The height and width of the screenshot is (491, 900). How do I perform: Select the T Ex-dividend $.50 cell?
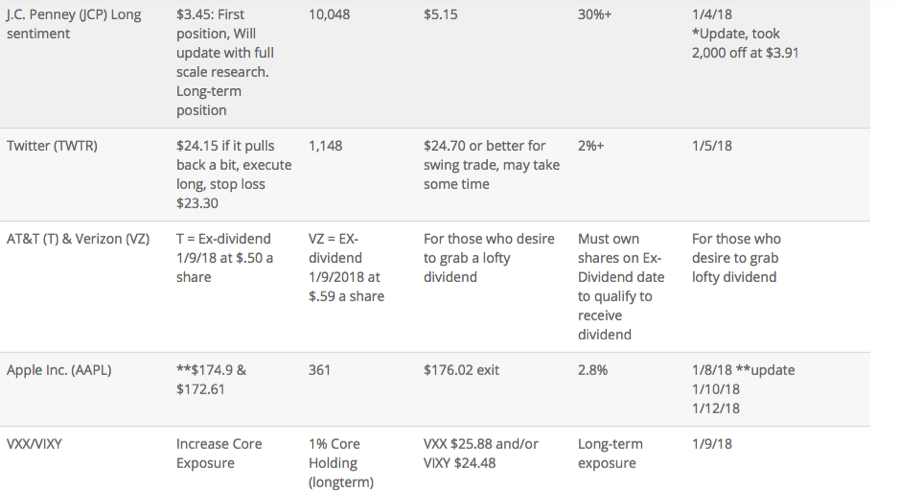[225, 258]
